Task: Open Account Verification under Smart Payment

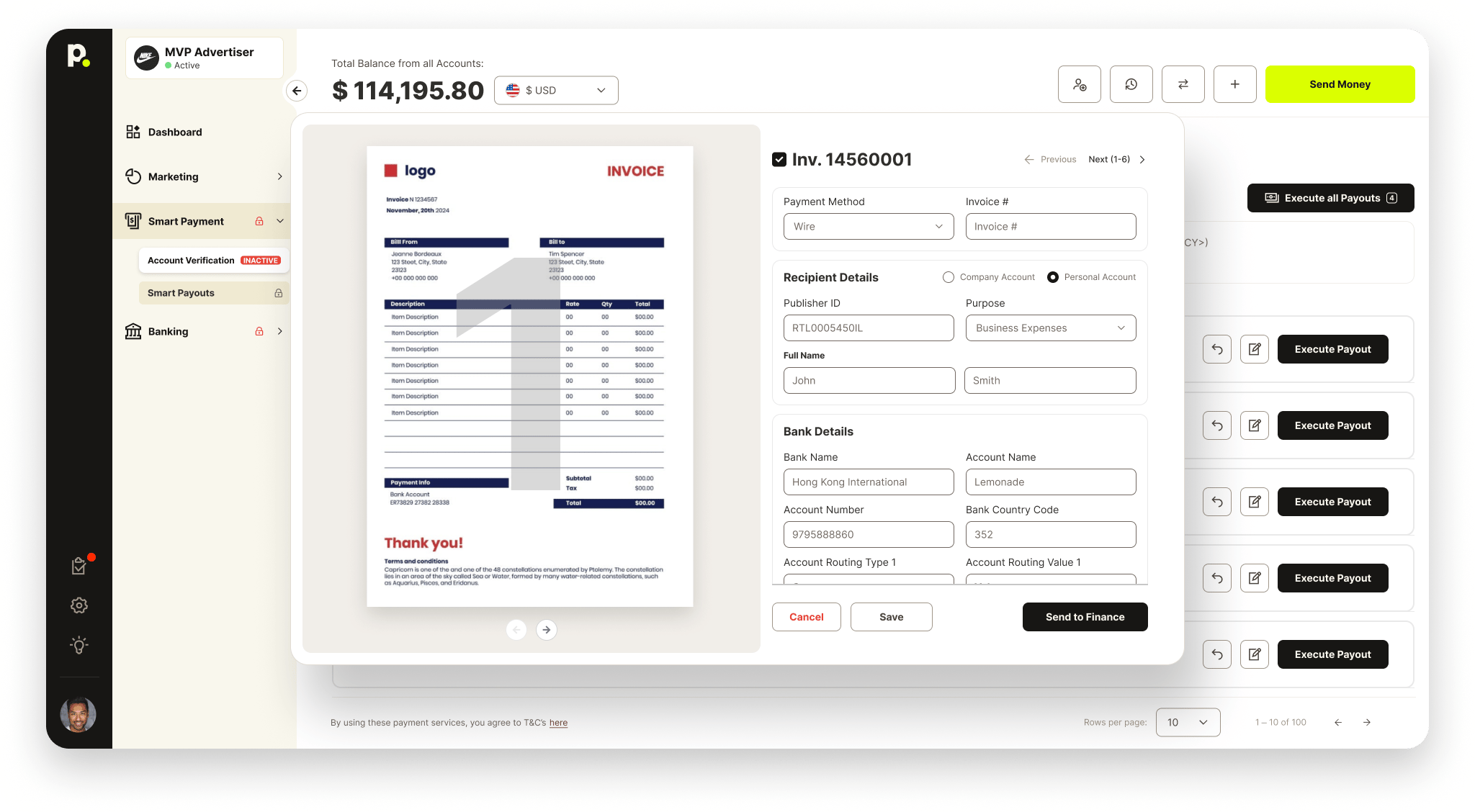Action: click(191, 260)
